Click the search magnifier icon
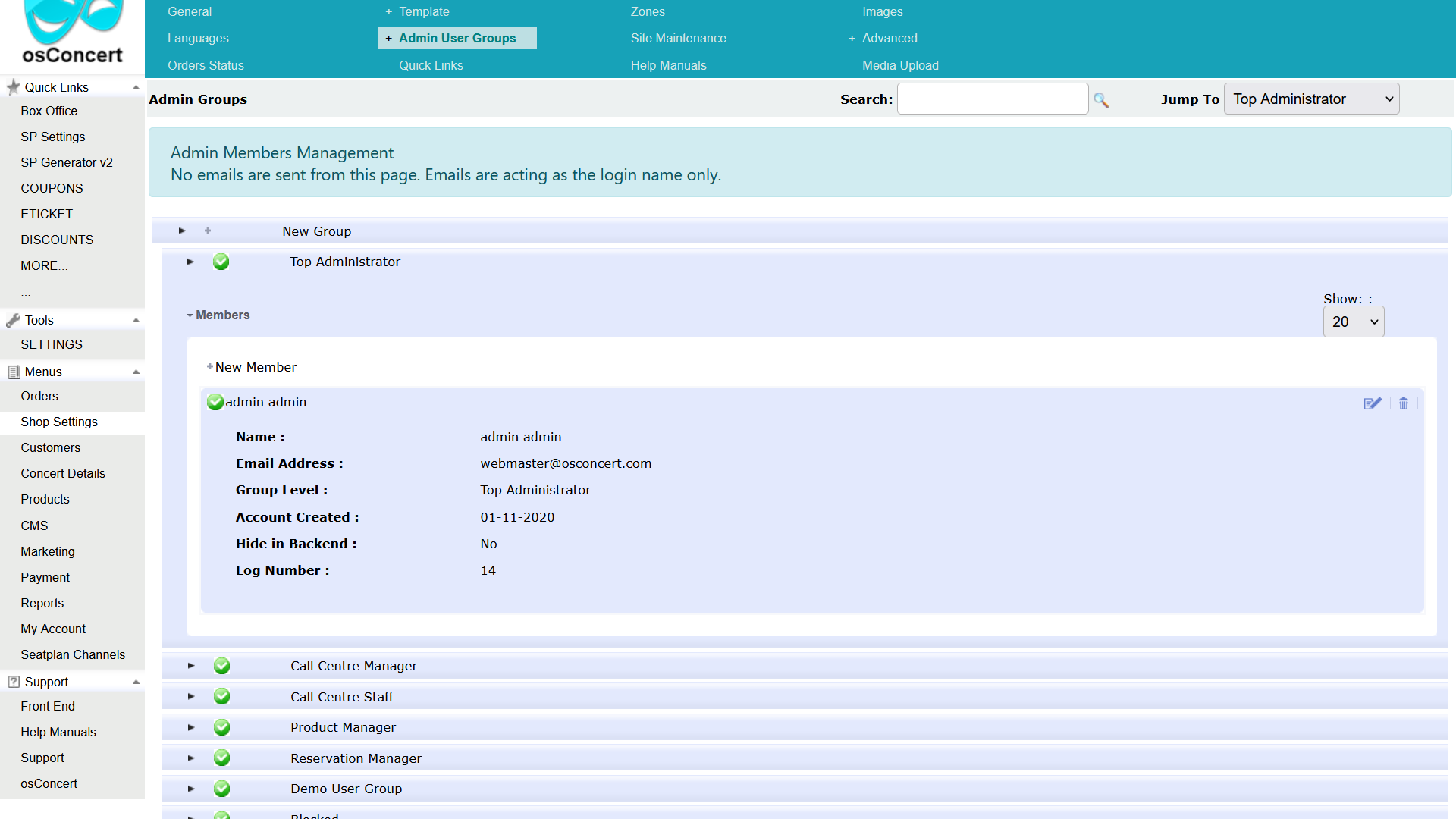 (x=1101, y=99)
